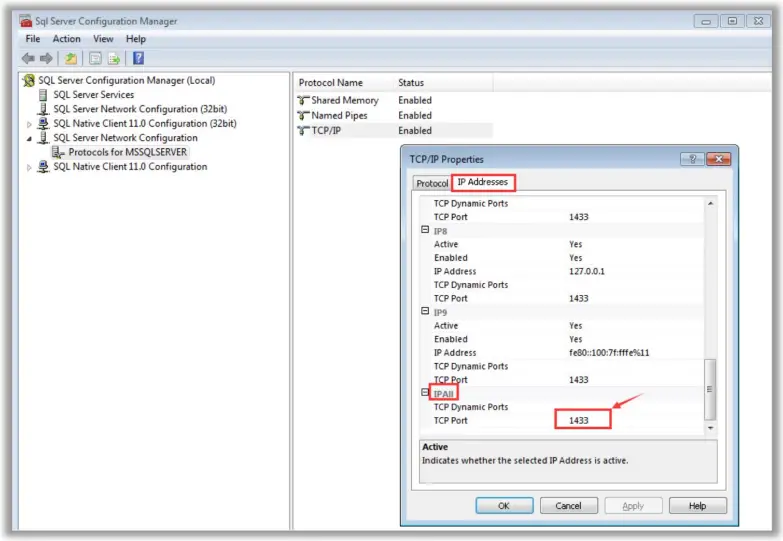This screenshot has width=783, height=541.
Task: Click the IP8 Active value Yes
Action: point(576,244)
